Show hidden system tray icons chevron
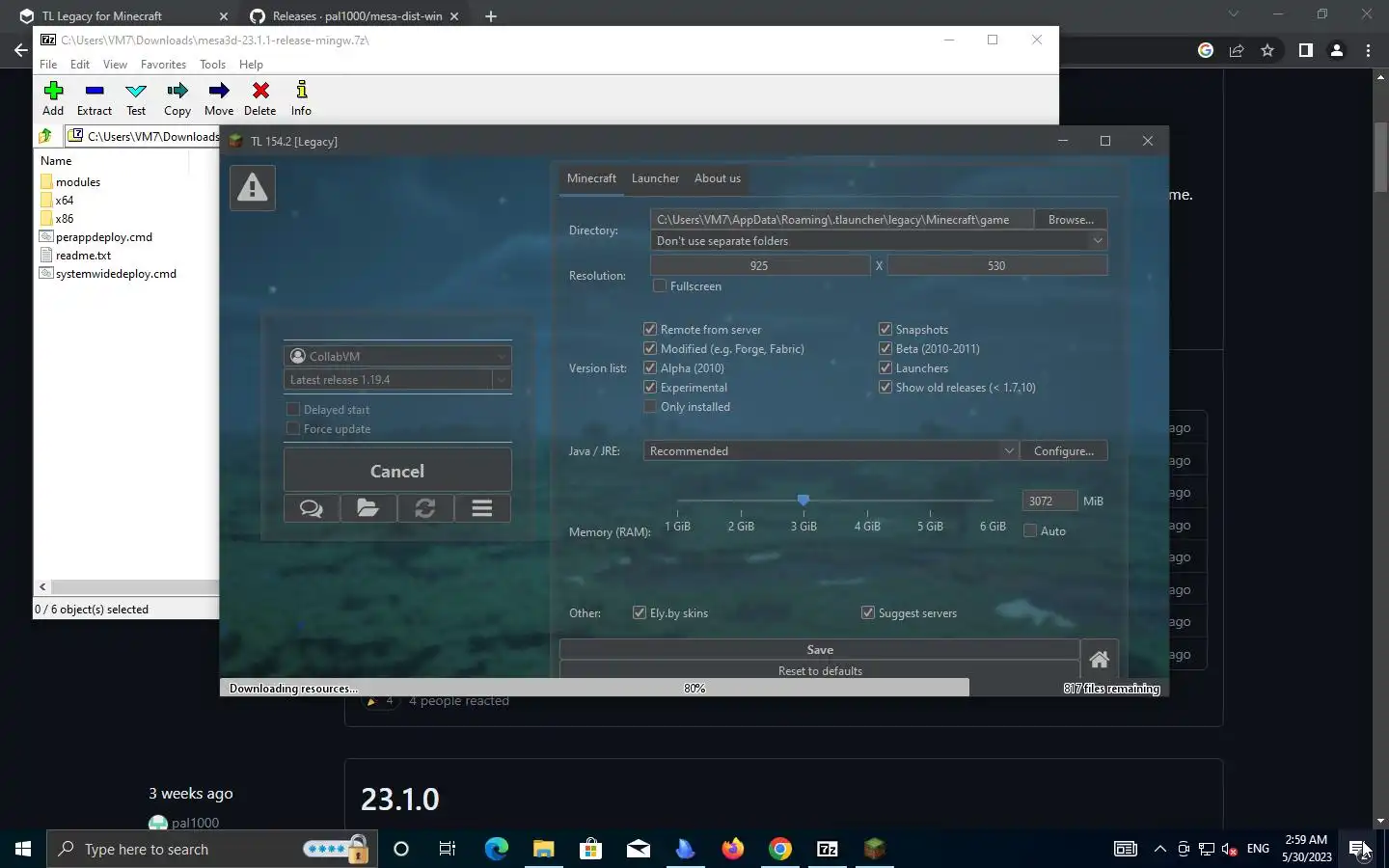This screenshot has height=868, width=1389. [x=1160, y=849]
